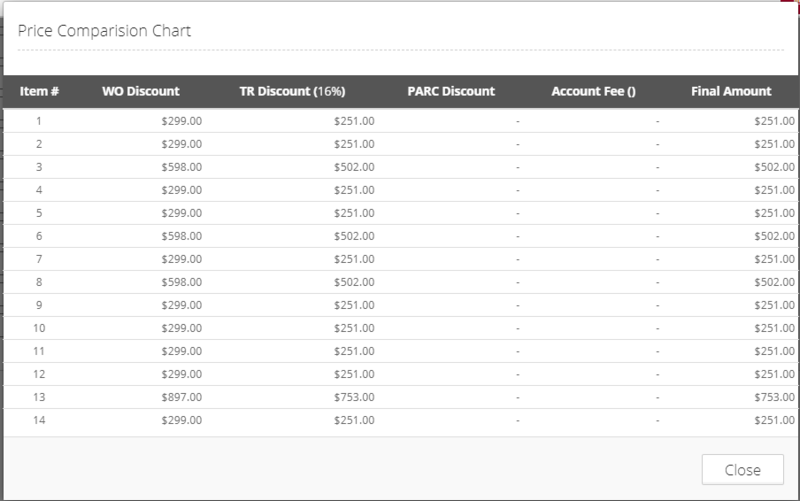
Task: Click the Final Amount for item 10
Action: [774, 328]
